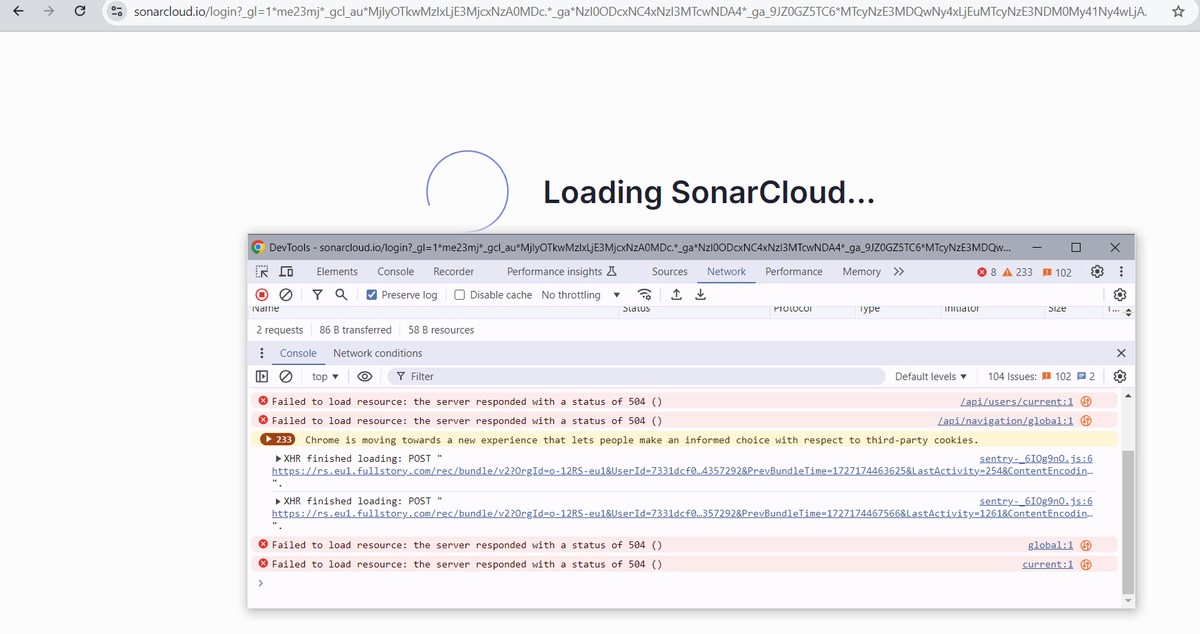This screenshot has width=1200, height=634.
Task: Toggle the device toolbar in DevTools
Action: pos(286,272)
